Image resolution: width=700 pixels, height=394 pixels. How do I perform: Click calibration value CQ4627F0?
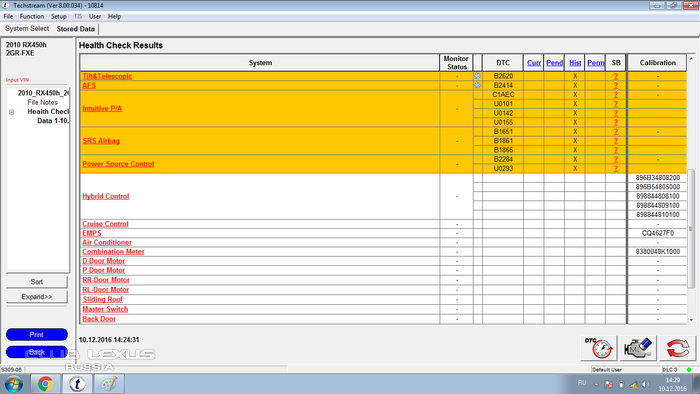pyautogui.click(x=658, y=233)
